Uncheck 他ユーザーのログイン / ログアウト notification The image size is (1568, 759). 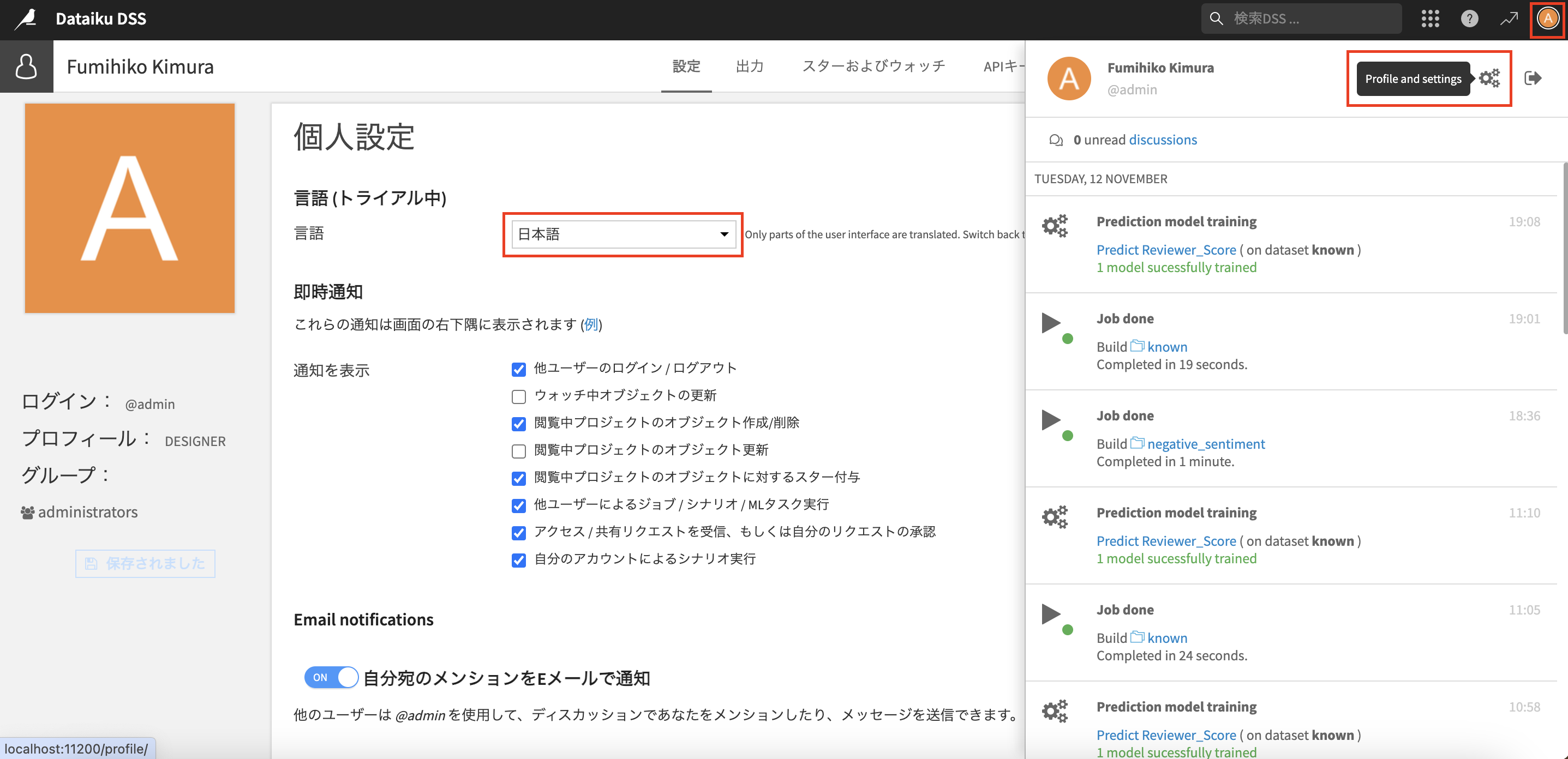[519, 369]
